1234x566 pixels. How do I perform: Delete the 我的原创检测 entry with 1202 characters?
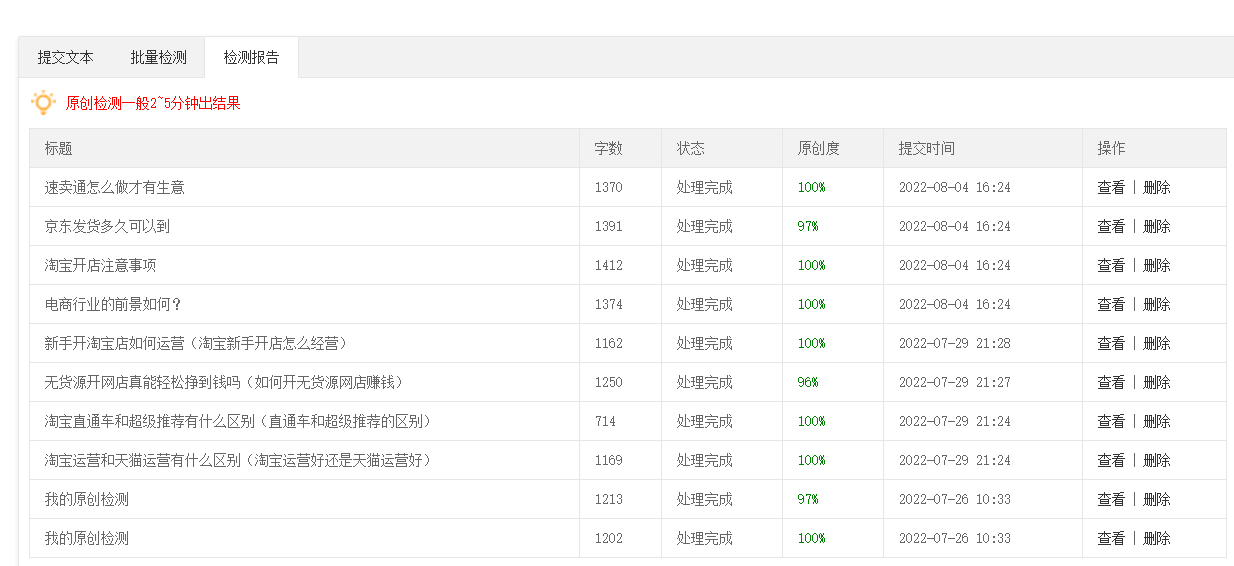[1157, 538]
